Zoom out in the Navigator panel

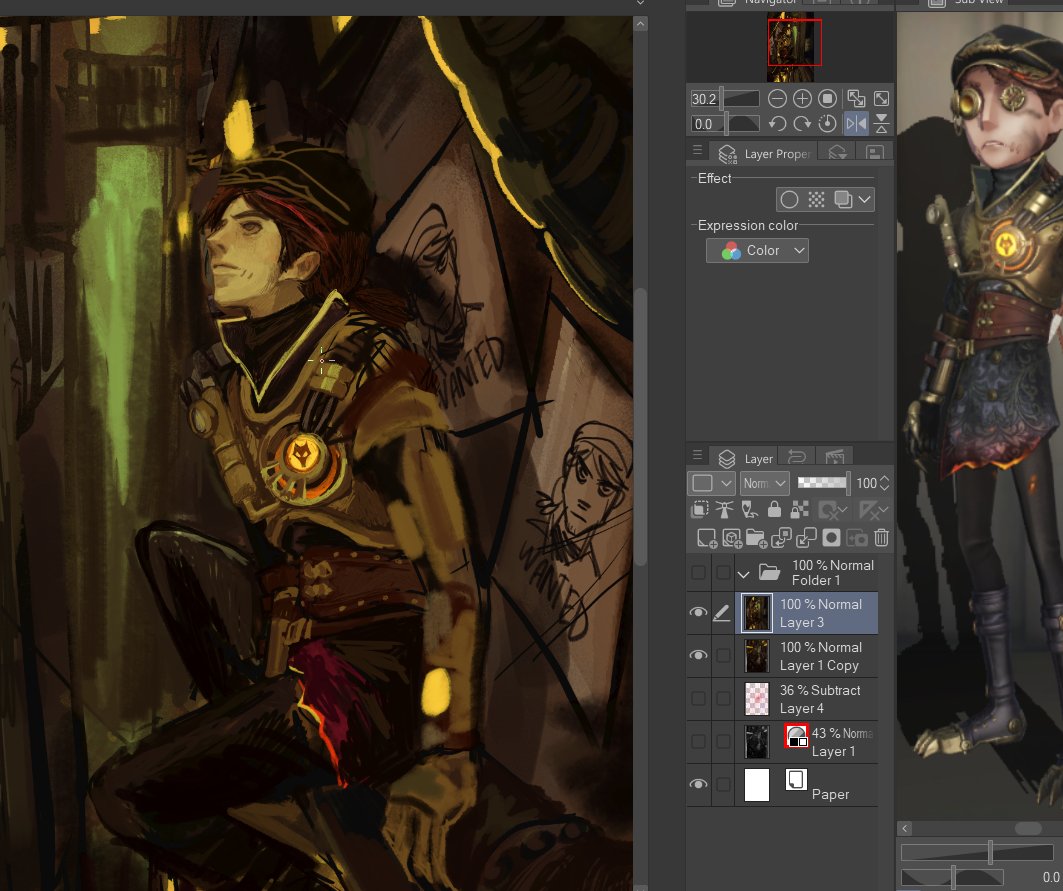pyautogui.click(x=777, y=99)
